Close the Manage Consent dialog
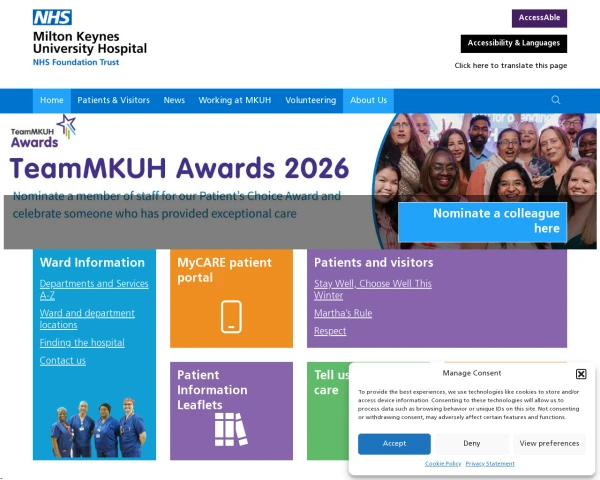This screenshot has height=480, width=600. click(x=581, y=374)
